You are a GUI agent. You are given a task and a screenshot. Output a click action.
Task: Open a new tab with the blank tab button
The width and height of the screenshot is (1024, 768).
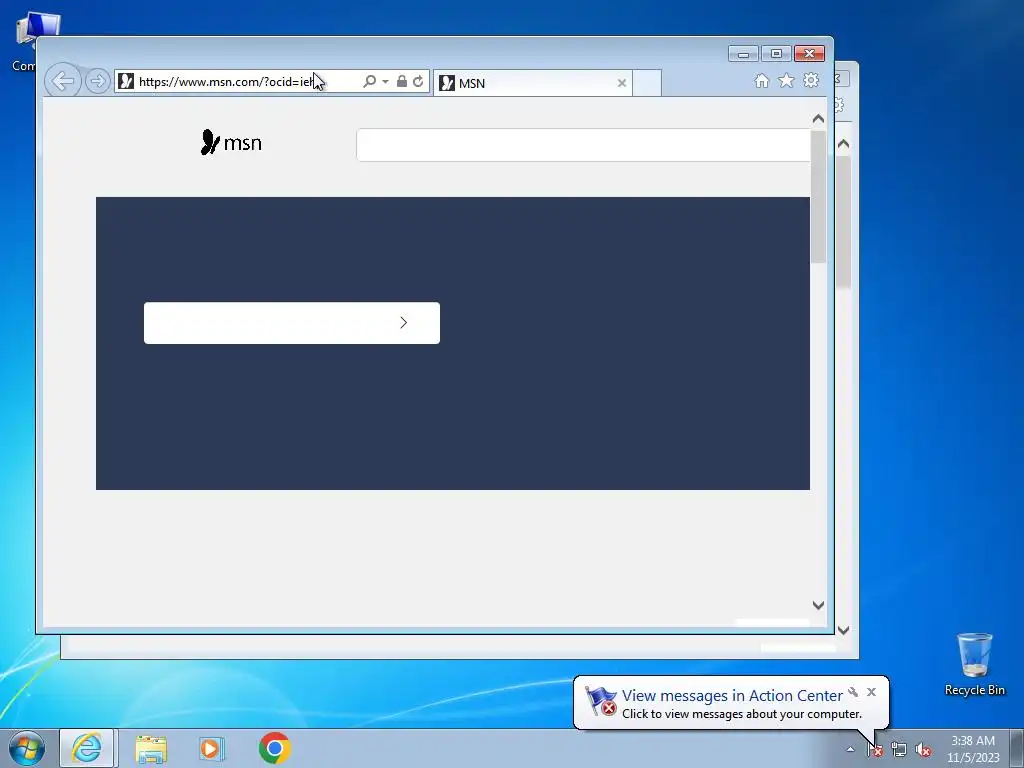pyautogui.click(x=647, y=83)
